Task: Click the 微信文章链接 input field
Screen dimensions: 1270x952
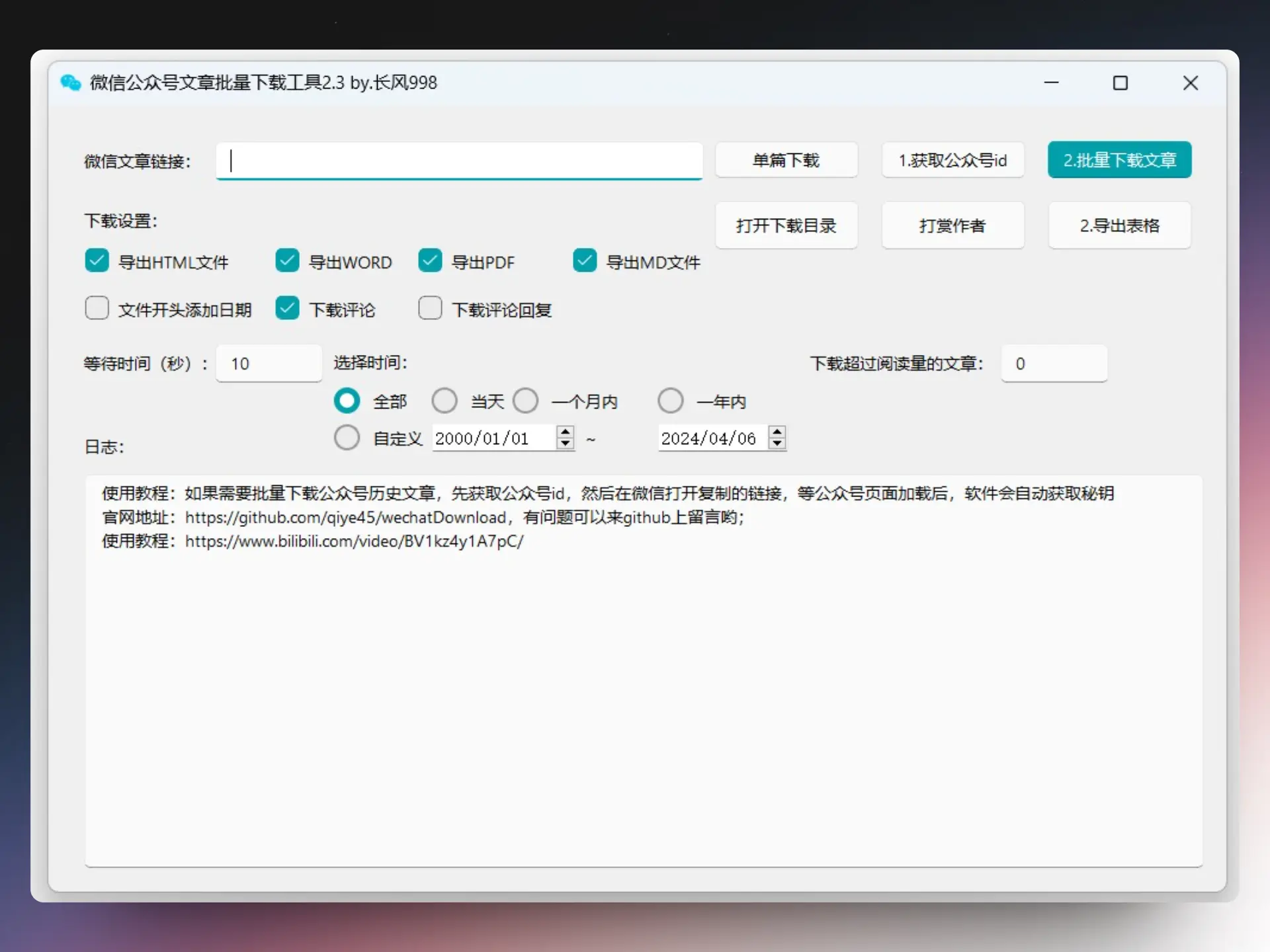Action: click(459, 161)
